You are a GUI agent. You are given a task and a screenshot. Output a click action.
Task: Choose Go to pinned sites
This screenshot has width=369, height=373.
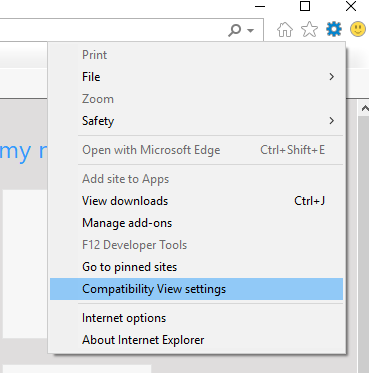196,267
